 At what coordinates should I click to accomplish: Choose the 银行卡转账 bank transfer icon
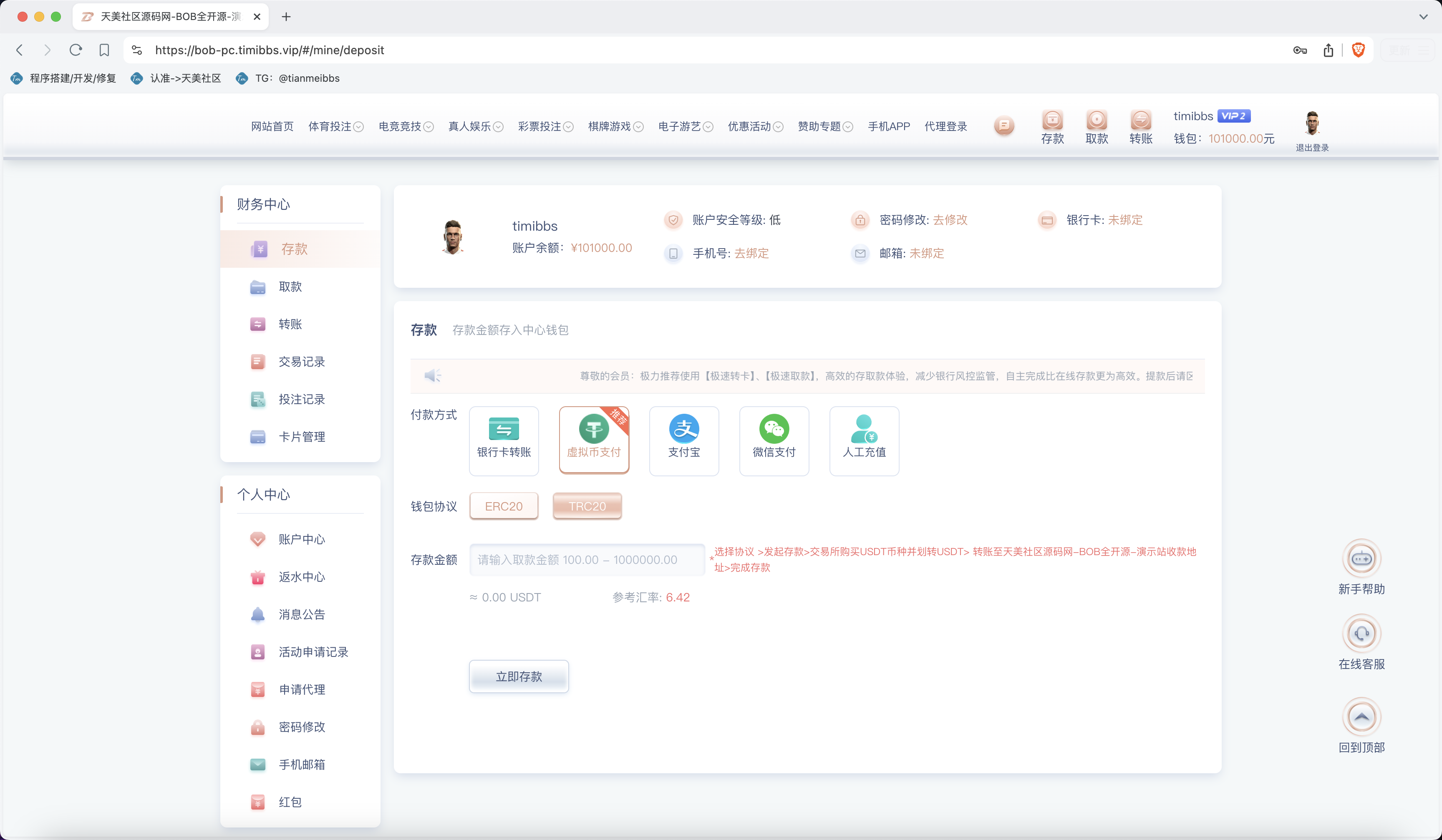(504, 440)
